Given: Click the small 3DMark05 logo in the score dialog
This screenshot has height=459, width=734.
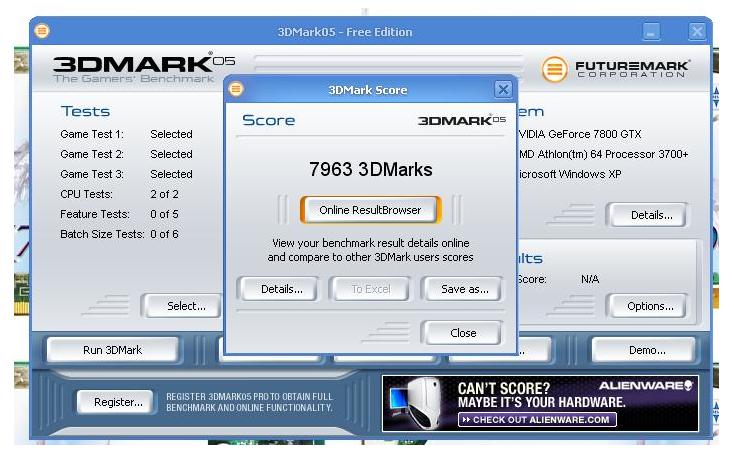Looking at the screenshot, I should coord(462,120).
